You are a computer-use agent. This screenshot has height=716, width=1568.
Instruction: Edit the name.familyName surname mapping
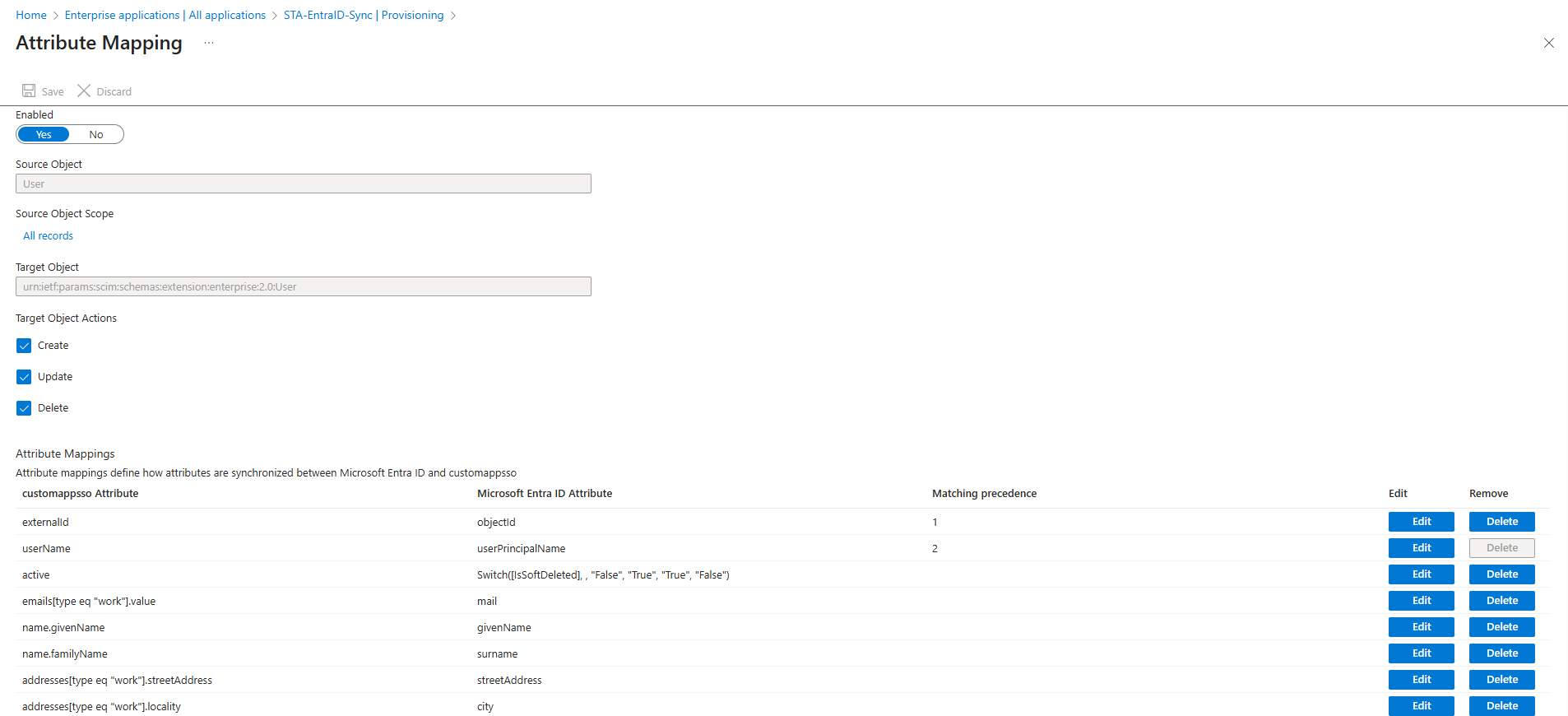(x=1421, y=653)
